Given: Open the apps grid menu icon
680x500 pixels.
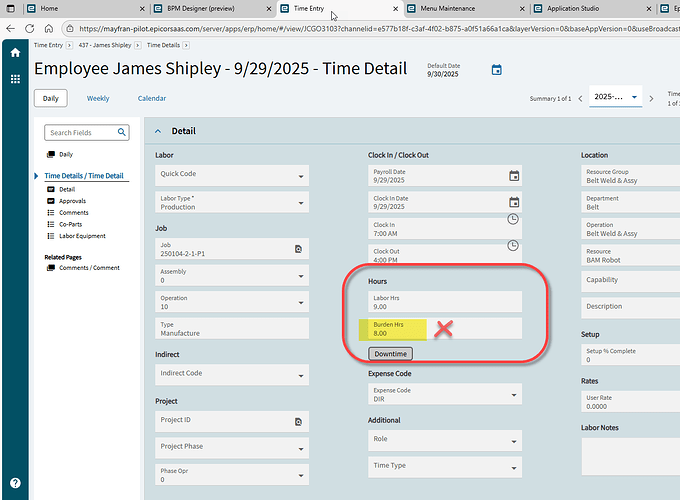Looking at the screenshot, I should point(15,78).
